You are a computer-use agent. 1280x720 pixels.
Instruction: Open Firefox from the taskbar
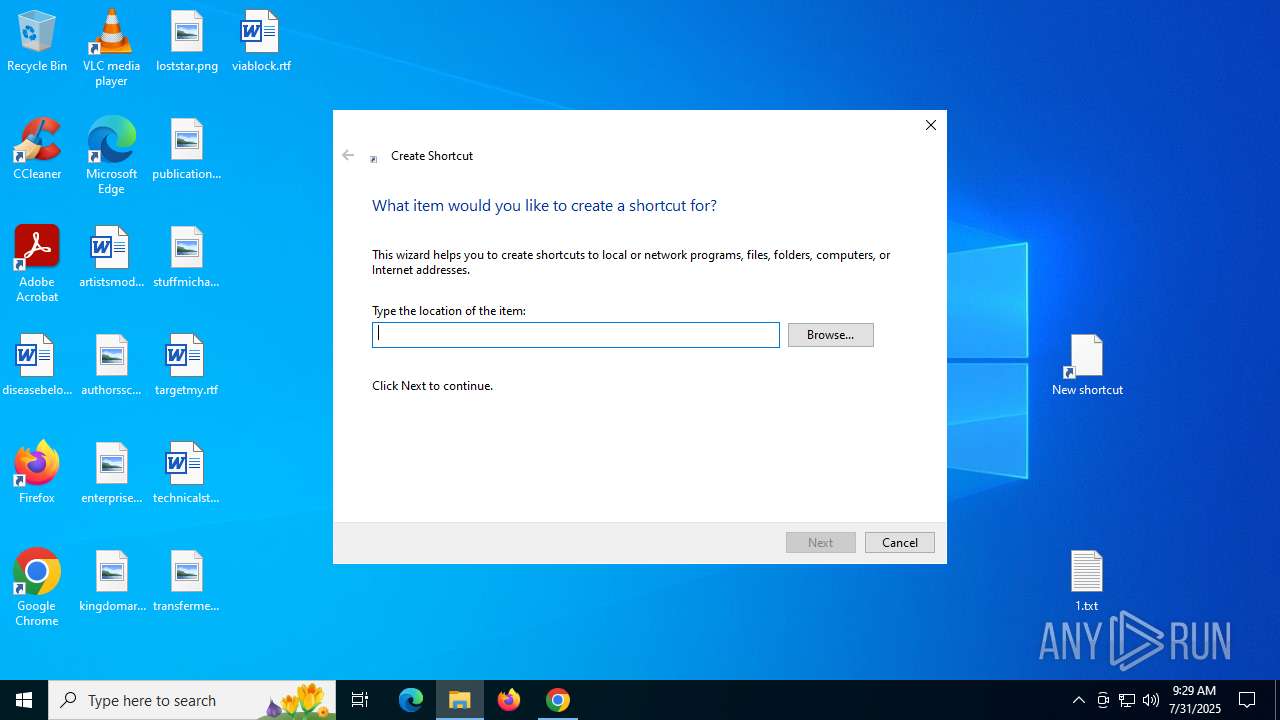tap(509, 700)
